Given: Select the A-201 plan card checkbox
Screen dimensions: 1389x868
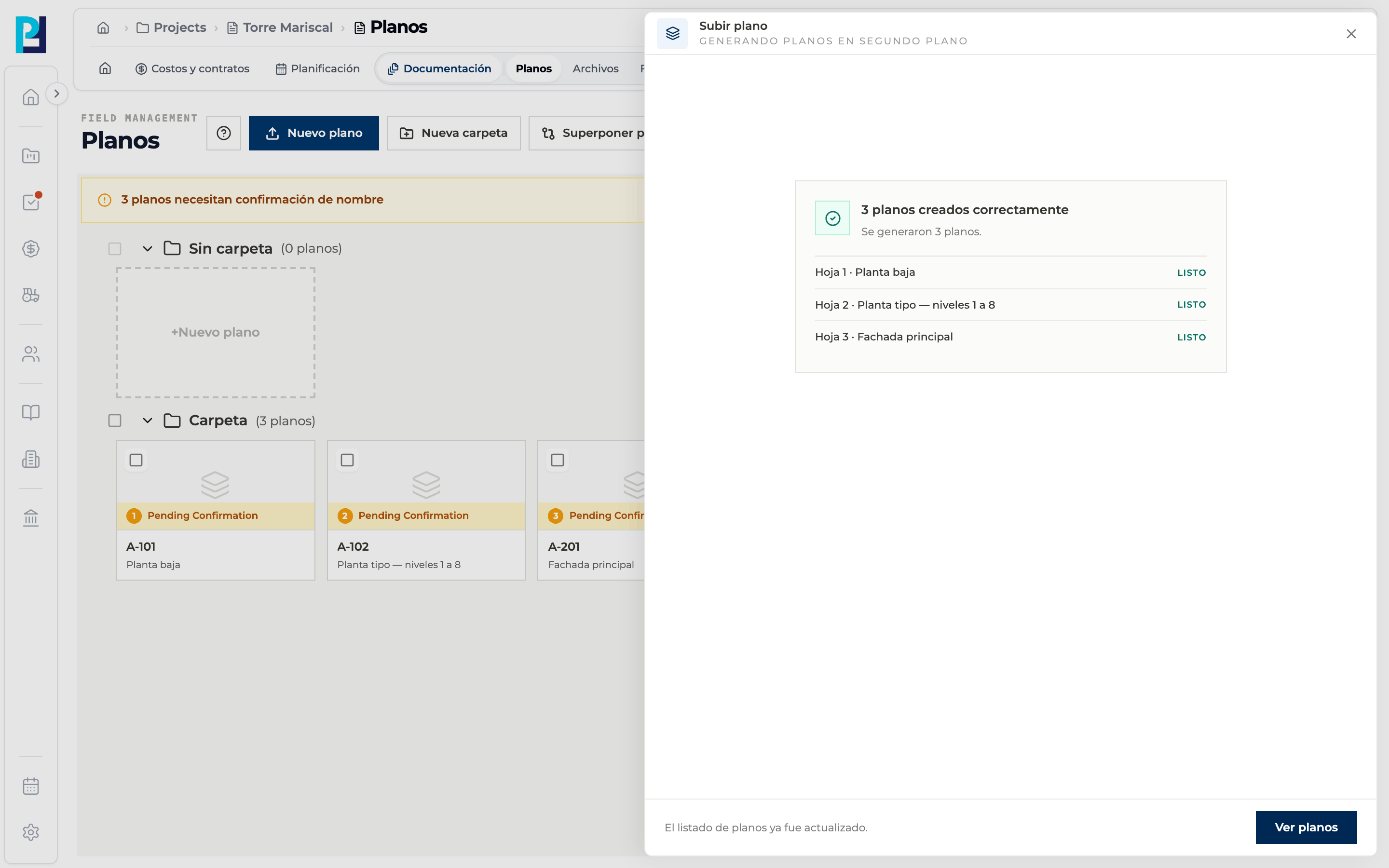Looking at the screenshot, I should [558, 461].
